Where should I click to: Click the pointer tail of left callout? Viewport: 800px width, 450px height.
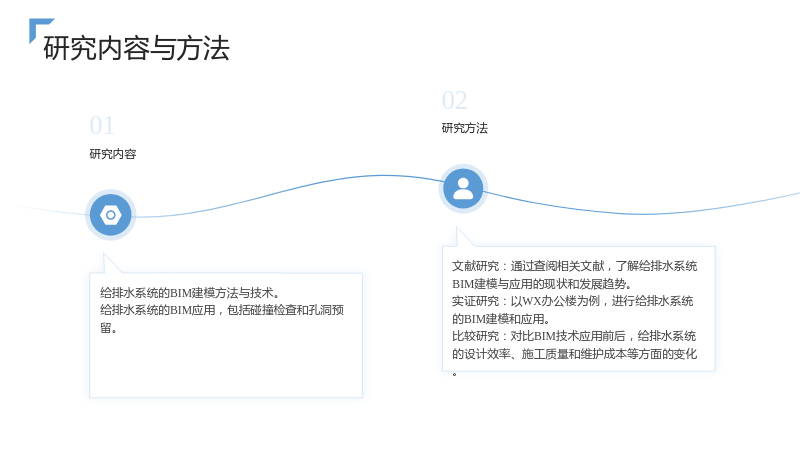[x=112, y=263]
